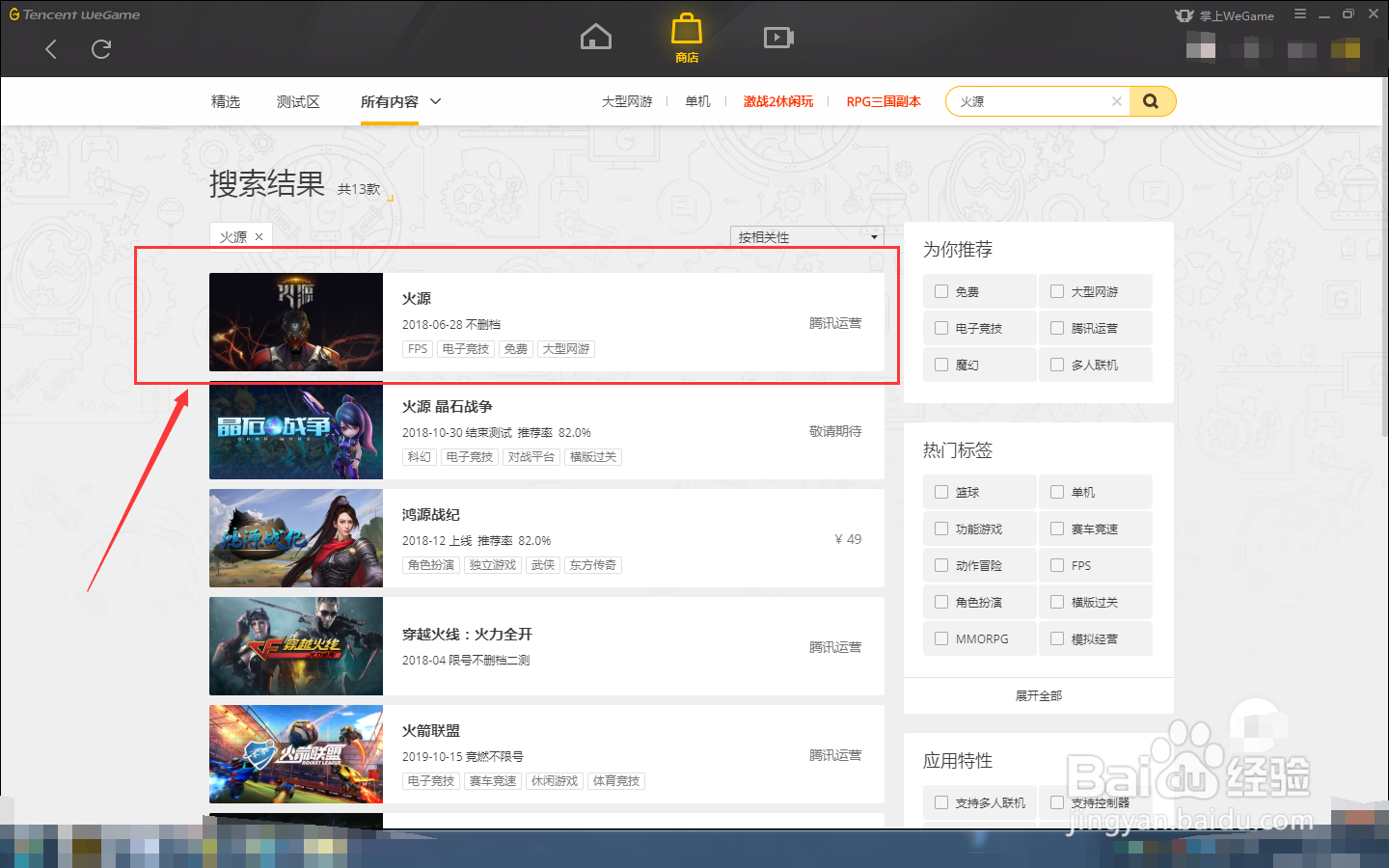1389x868 pixels.
Task: Open the home icon in top bar
Action: 596,37
